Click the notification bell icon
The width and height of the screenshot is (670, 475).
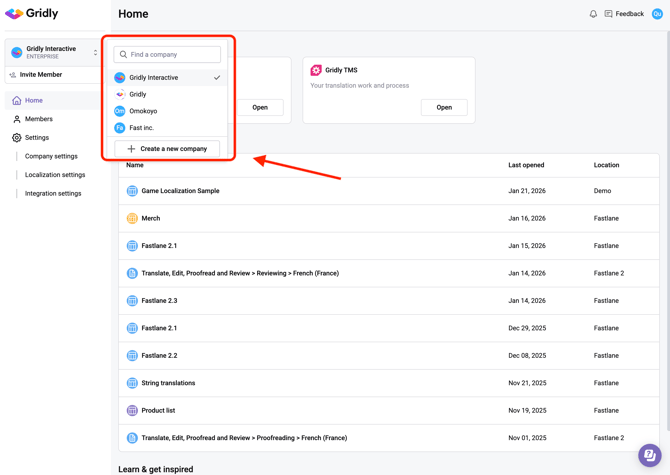point(593,14)
